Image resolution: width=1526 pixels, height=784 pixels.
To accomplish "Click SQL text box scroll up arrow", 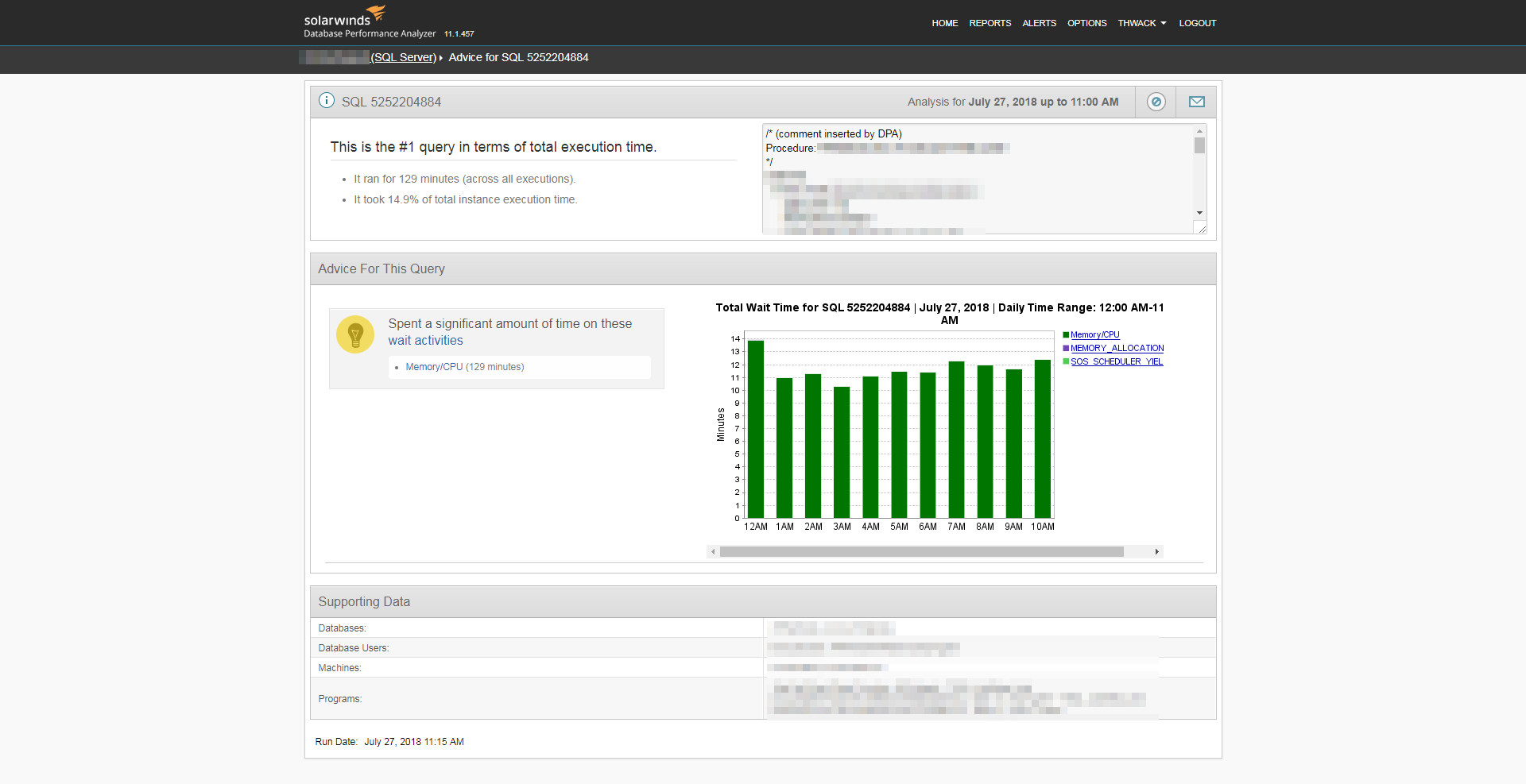I will pyautogui.click(x=1199, y=131).
